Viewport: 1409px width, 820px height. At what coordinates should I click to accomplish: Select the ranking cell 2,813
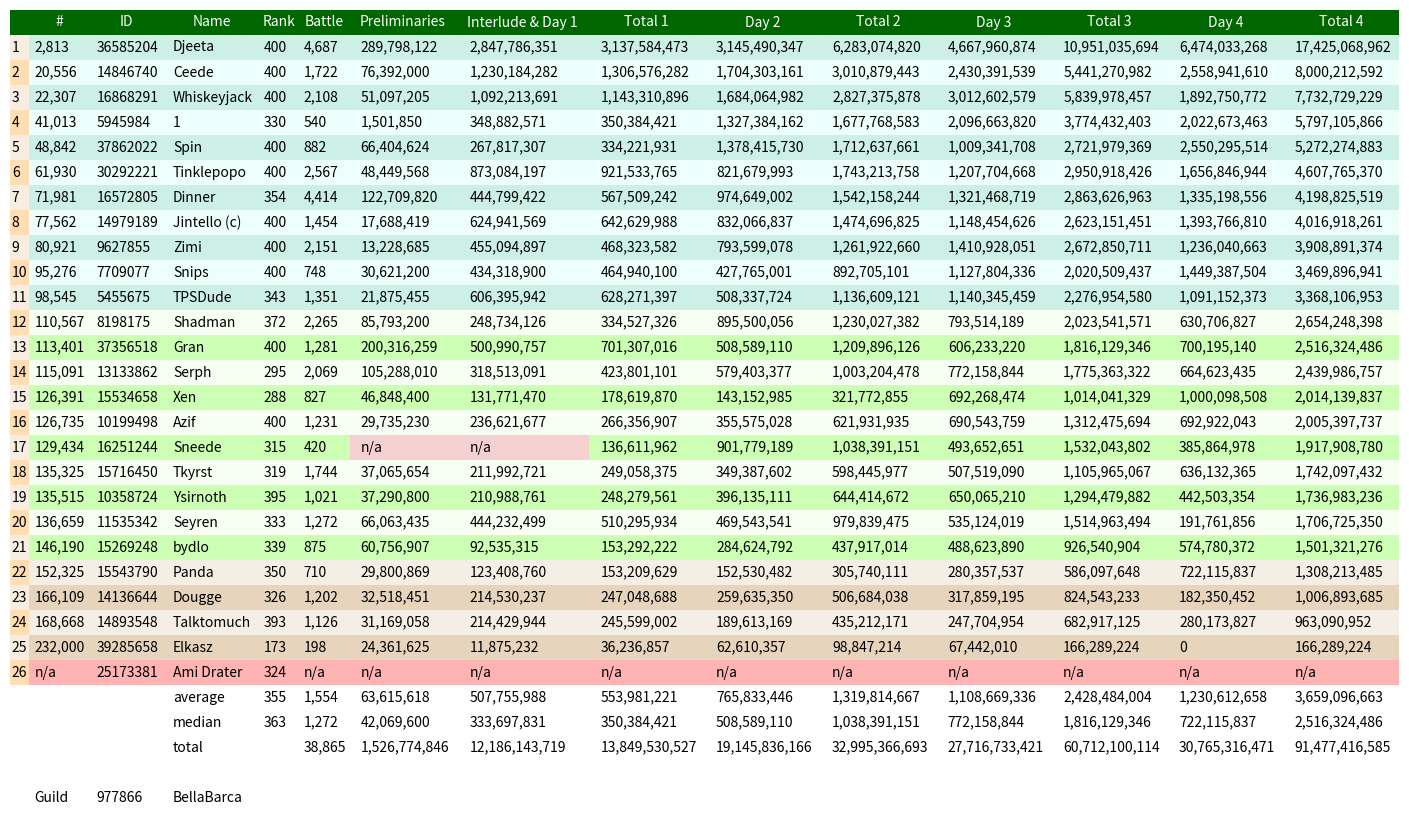[50, 47]
